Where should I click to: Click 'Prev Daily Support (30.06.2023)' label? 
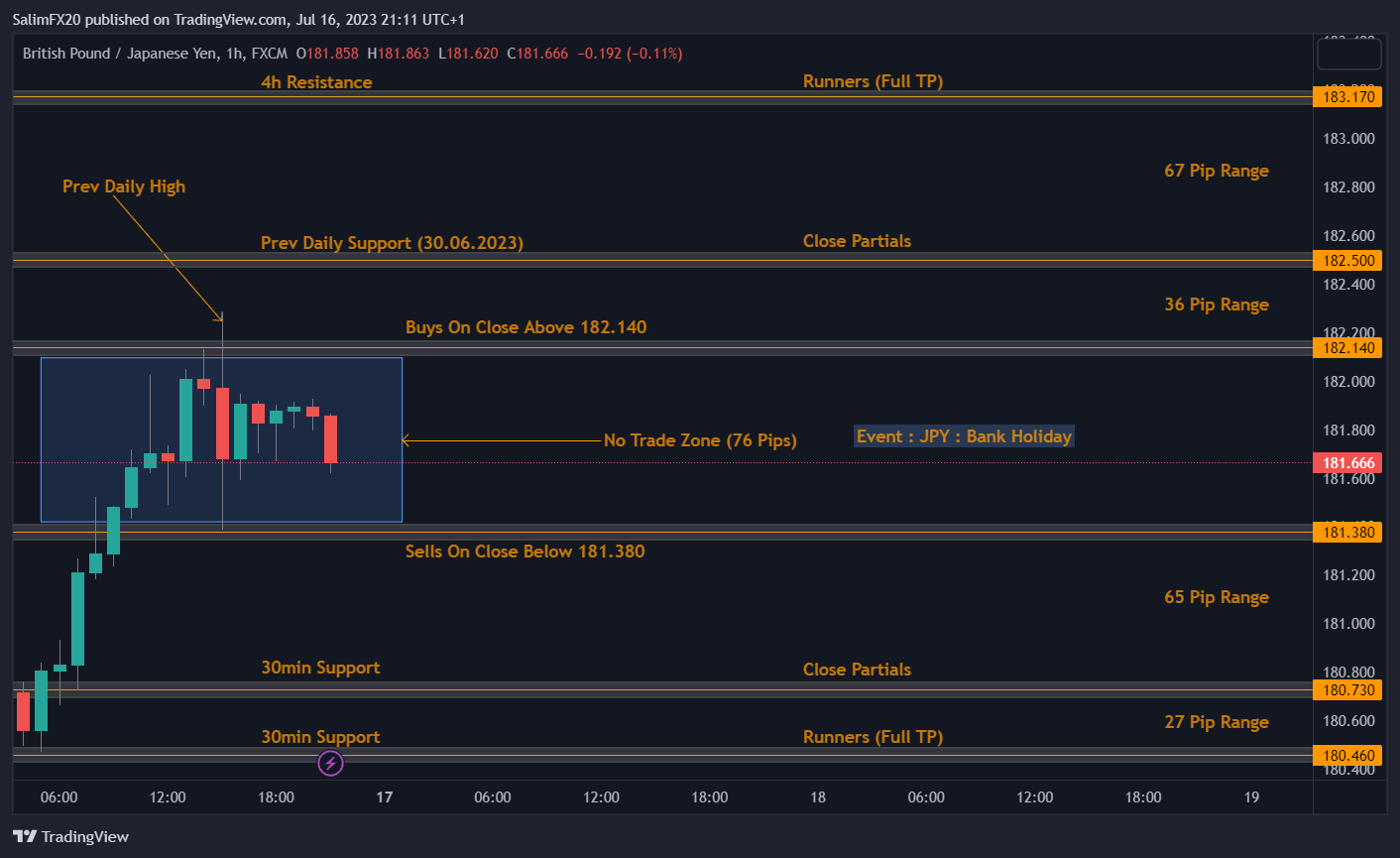pos(392,243)
